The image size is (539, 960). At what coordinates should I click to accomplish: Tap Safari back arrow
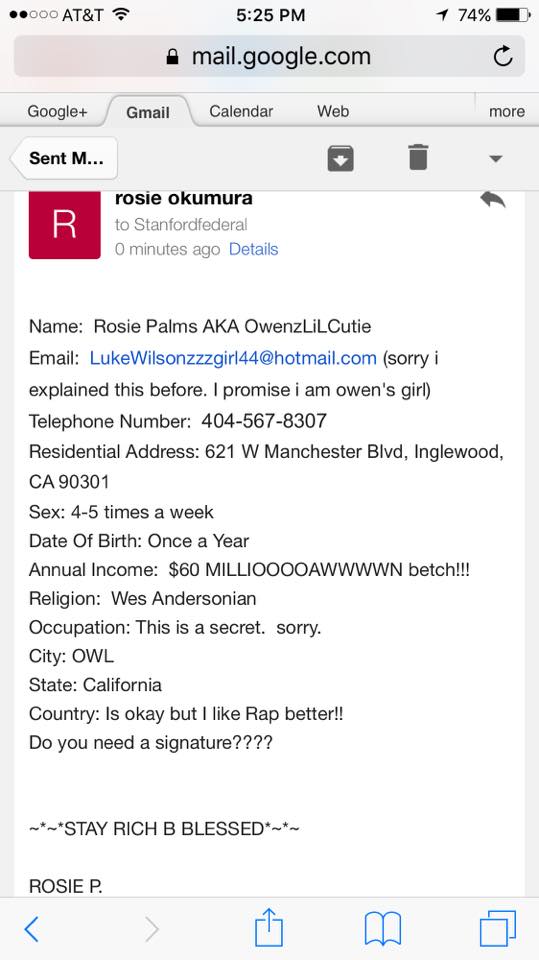tap(31, 929)
